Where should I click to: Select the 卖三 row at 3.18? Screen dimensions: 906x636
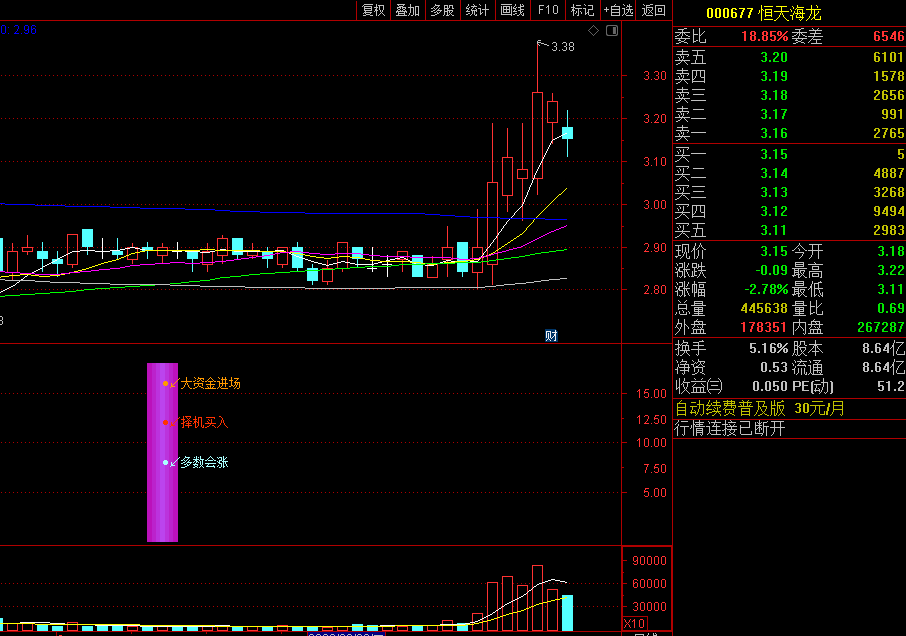(789, 95)
